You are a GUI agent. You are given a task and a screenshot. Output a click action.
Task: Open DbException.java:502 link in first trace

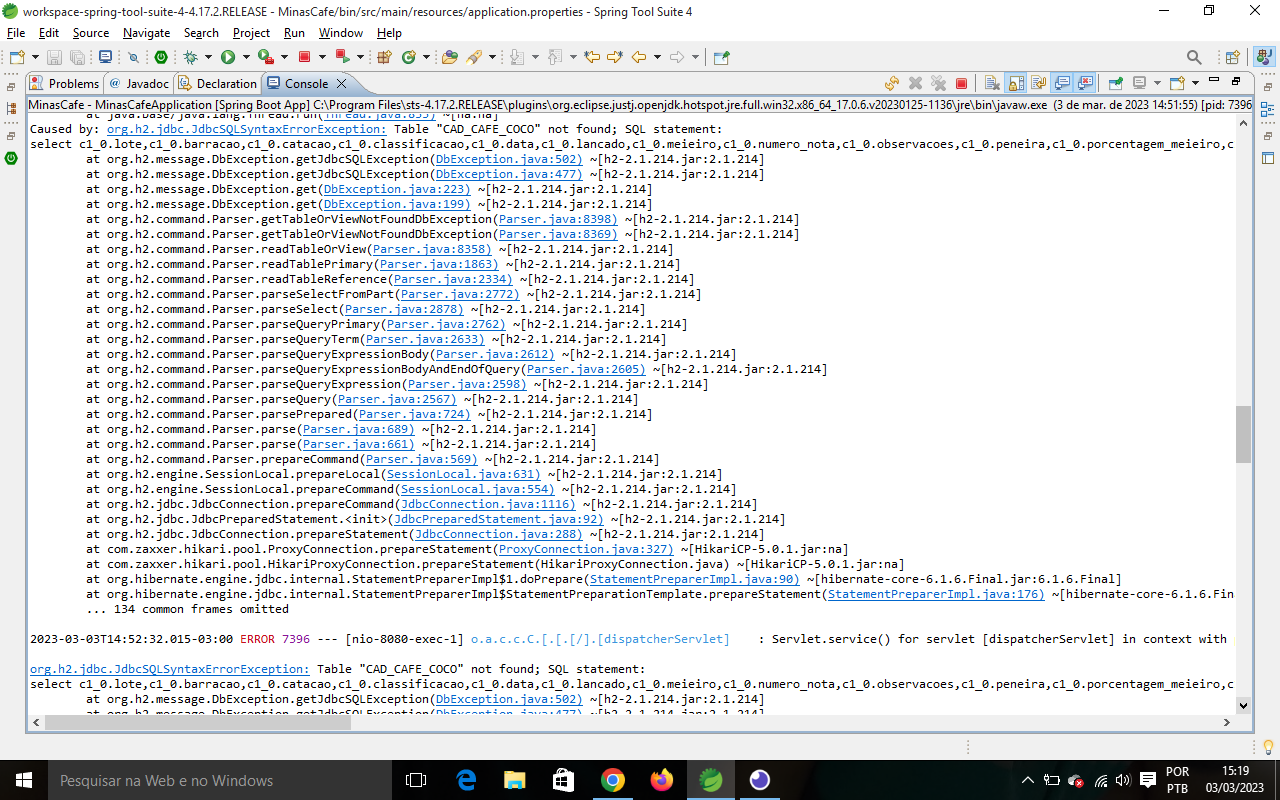click(508, 159)
